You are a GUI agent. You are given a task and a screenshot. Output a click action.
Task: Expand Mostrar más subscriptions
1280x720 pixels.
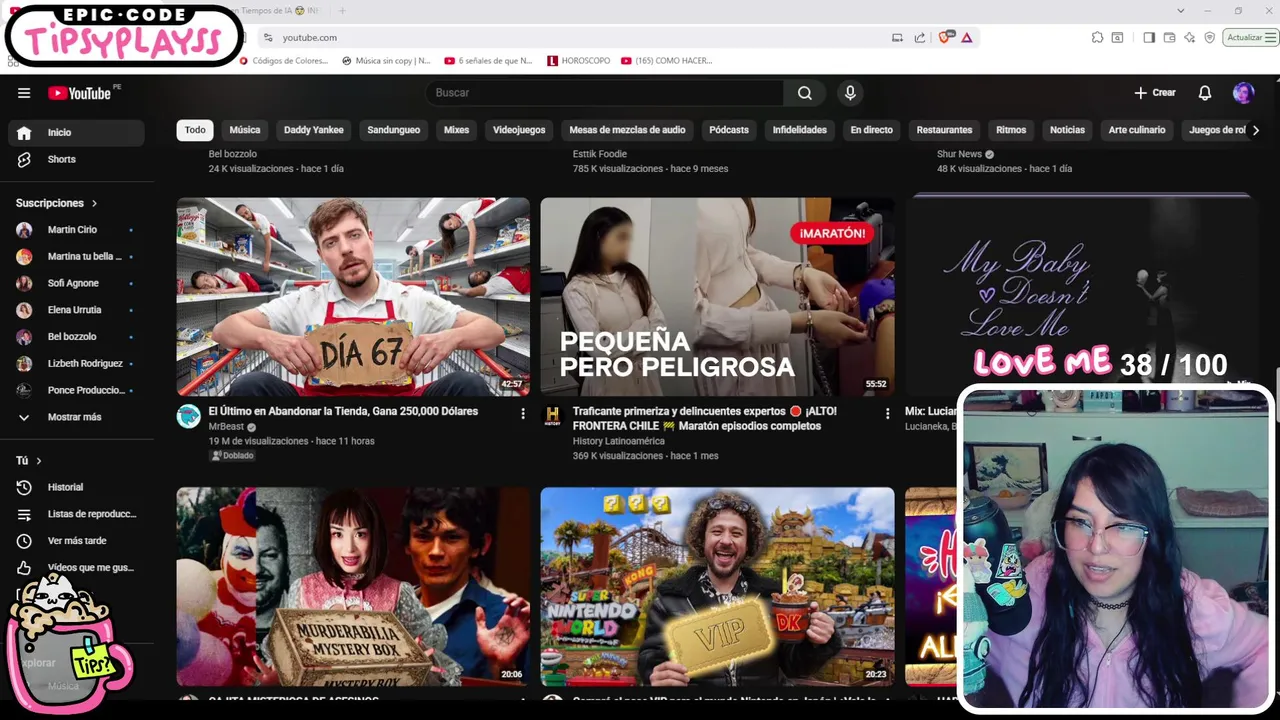click(76, 417)
